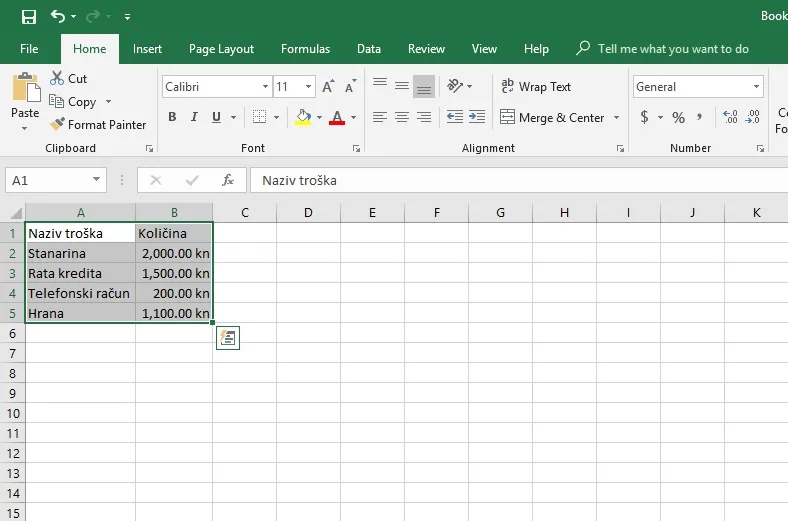Click formula bar showing Naziv troška
788x521 pixels.
pyautogui.click(x=519, y=180)
